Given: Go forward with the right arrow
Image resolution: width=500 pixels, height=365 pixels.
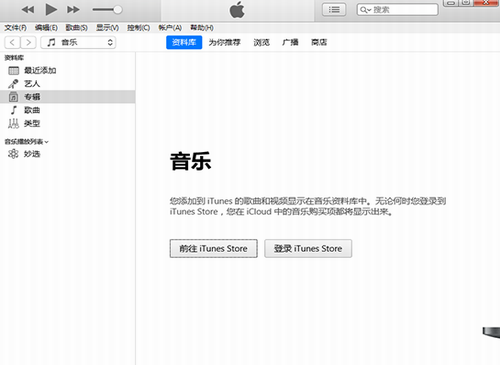Looking at the screenshot, I should pyautogui.click(x=28, y=42).
